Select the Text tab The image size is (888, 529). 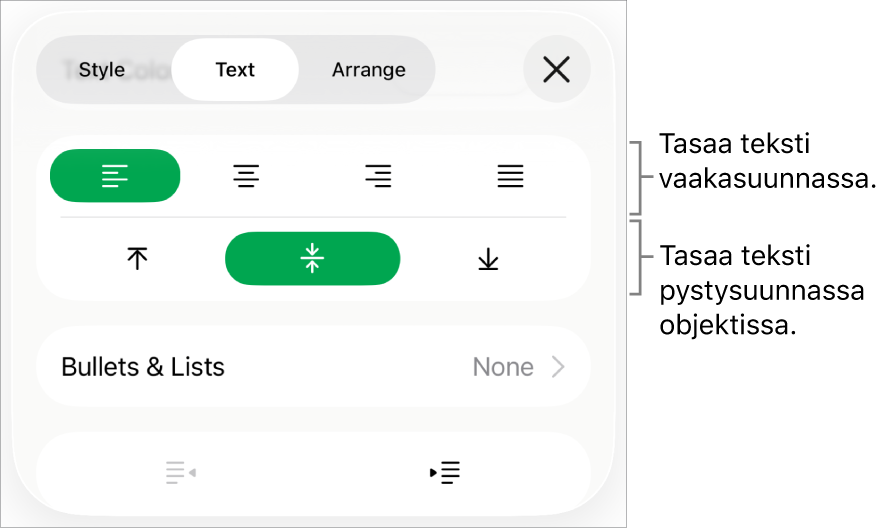click(235, 70)
